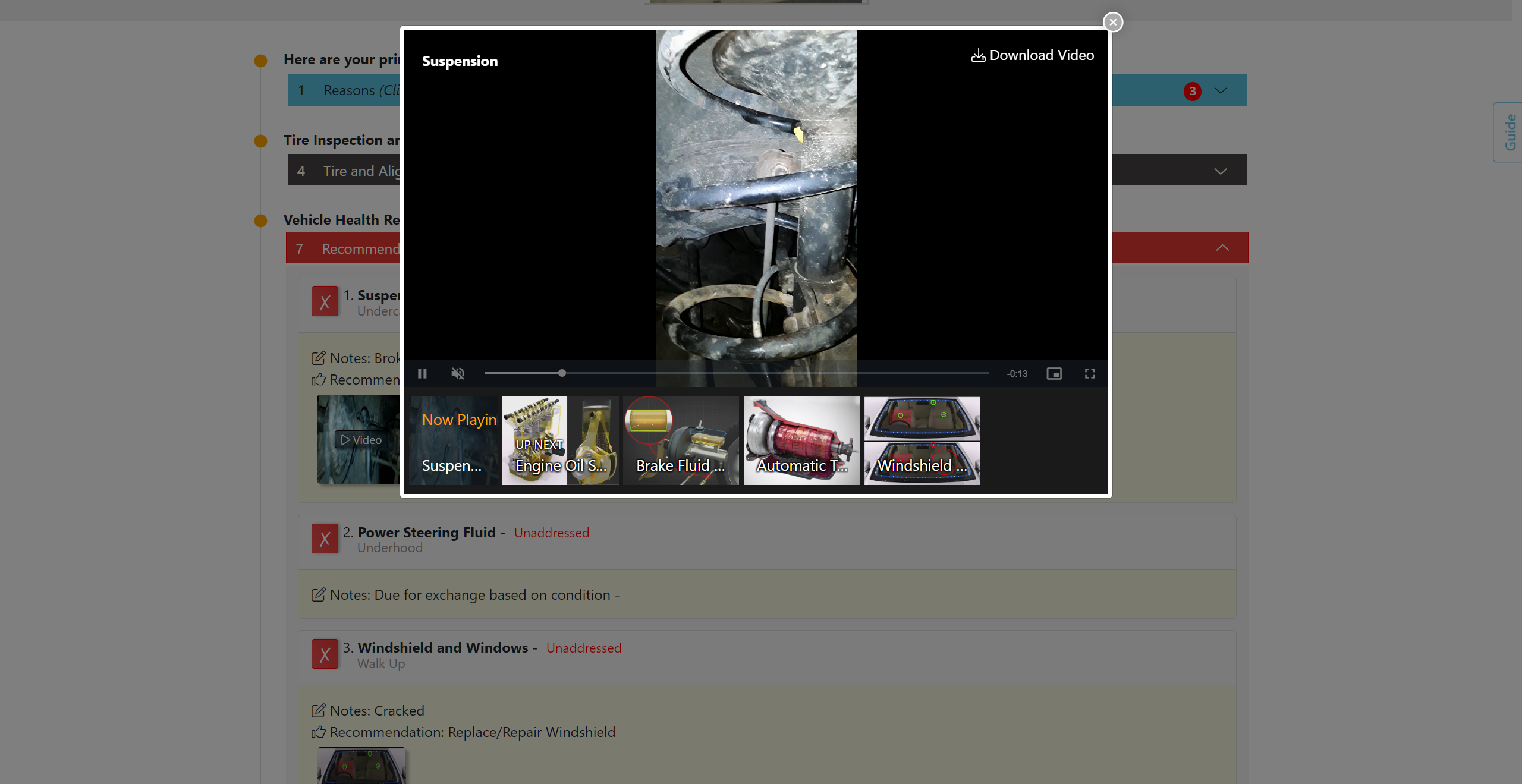Pause the Suspension video
This screenshot has height=784, width=1522.
[x=422, y=373]
